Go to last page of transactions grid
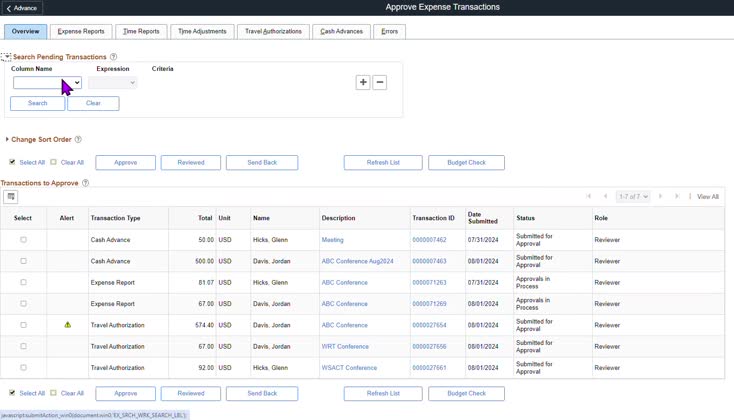 tap(677, 196)
